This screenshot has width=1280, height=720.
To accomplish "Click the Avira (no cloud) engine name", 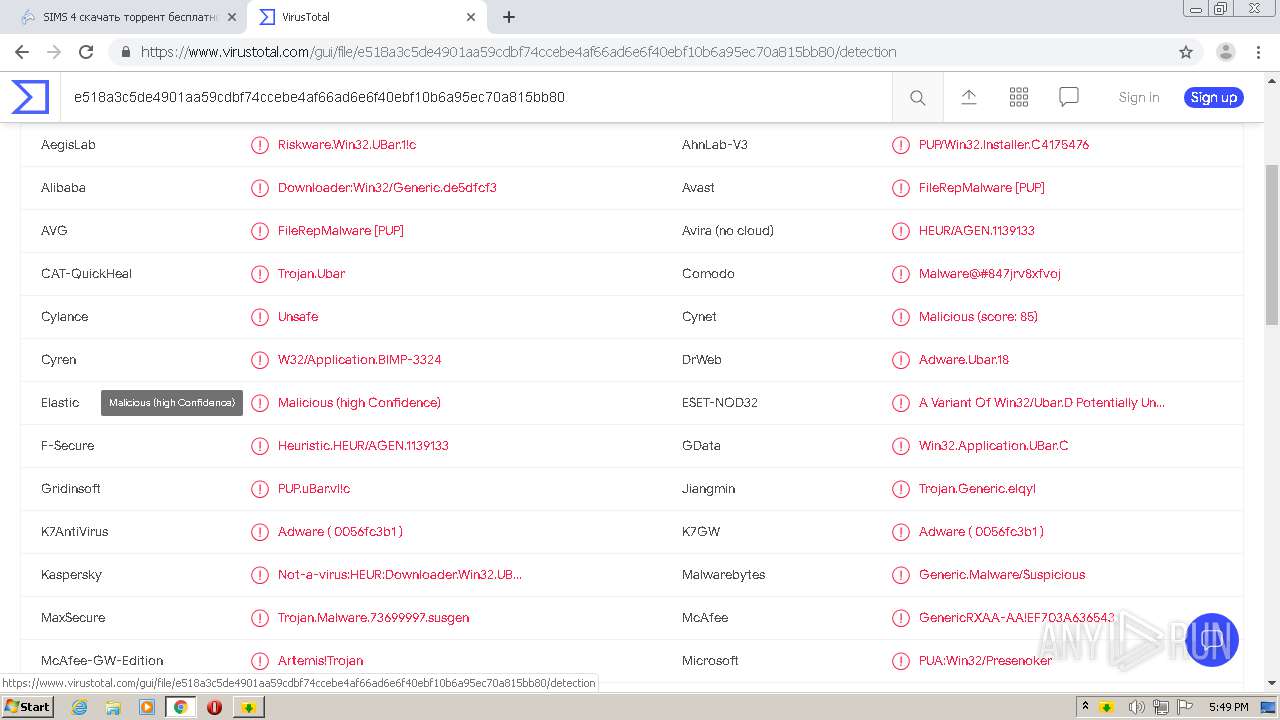I will 728,231.
